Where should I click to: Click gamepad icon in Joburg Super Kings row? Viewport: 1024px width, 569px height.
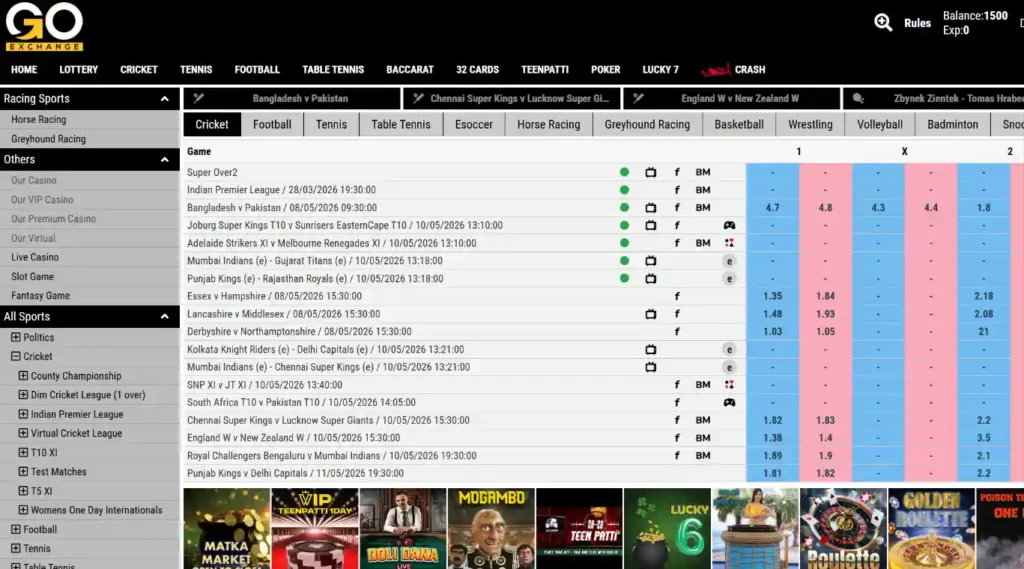(729, 225)
